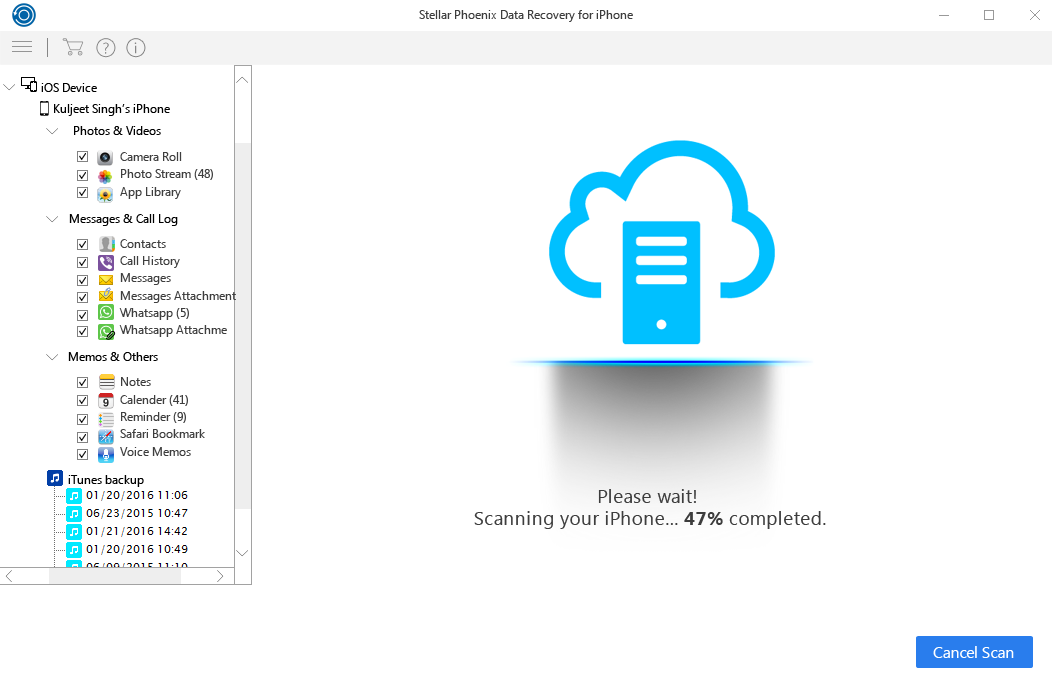Click the Whatsapp Attachment icon
The image size is (1052, 687).
click(x=106, y=331)
